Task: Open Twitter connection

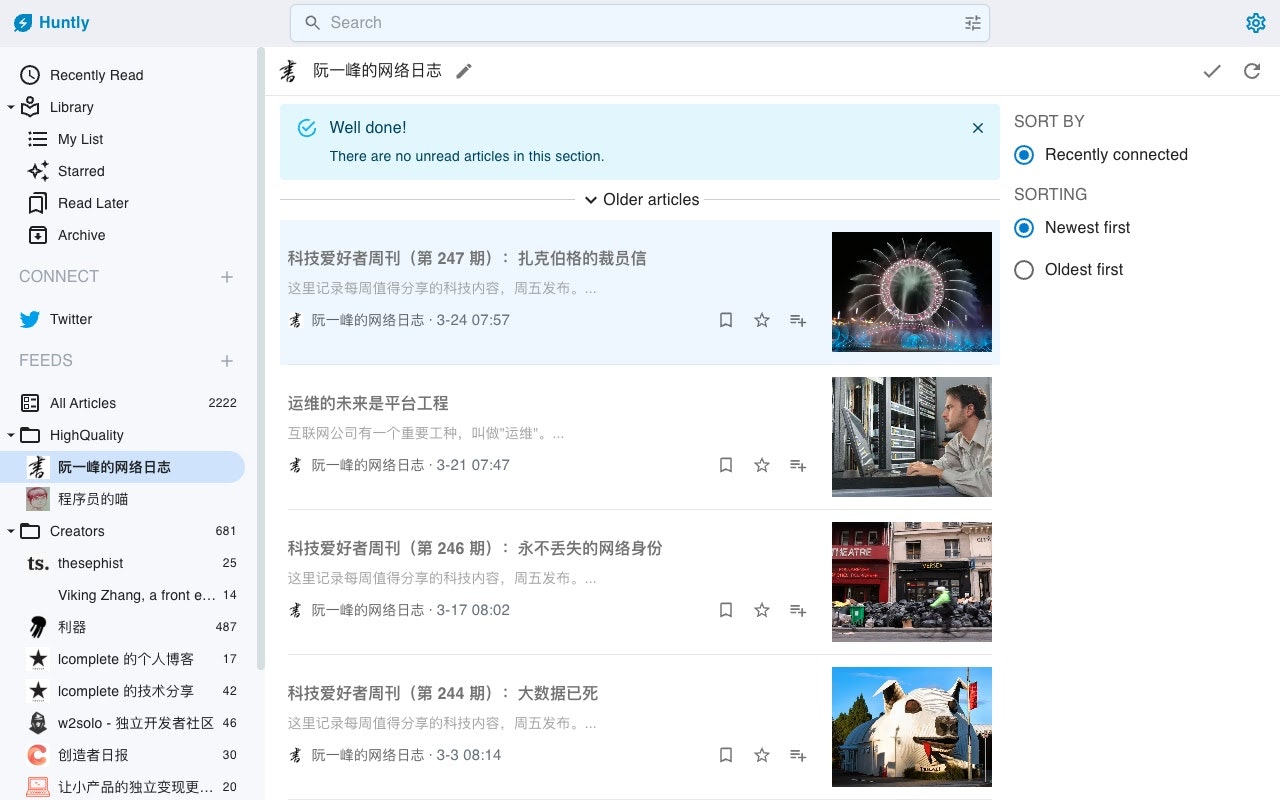Action: pyautogui.click(x=124, y=319)
